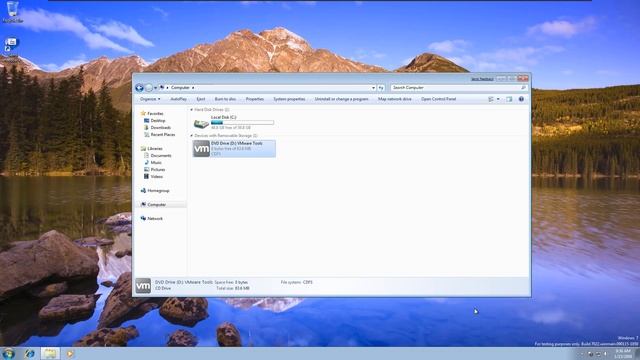Click the DVD Drive (D:) VMware Tools label
This screenshot has height=360, width=640.
[x=237, y=144]
